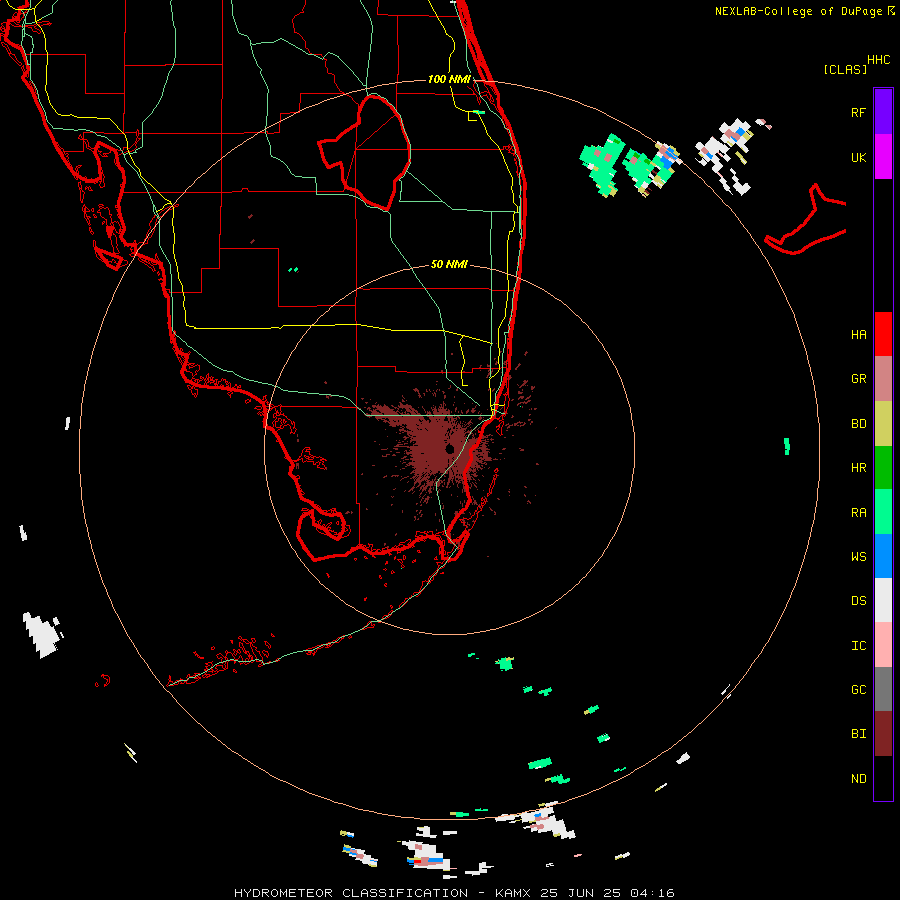900x900 pixels.
Task: Click the magenta UK legend swatch
Action: [x=883, y=157]
